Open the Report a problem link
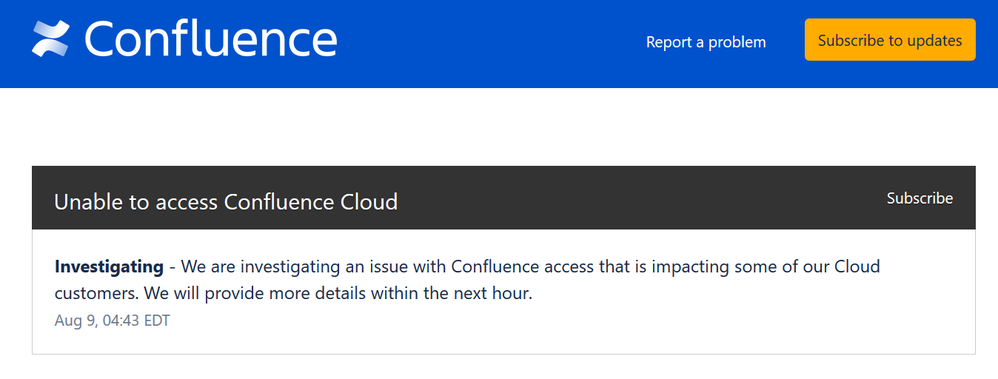This screenshot has width=998, height=379. click(706, 42)
